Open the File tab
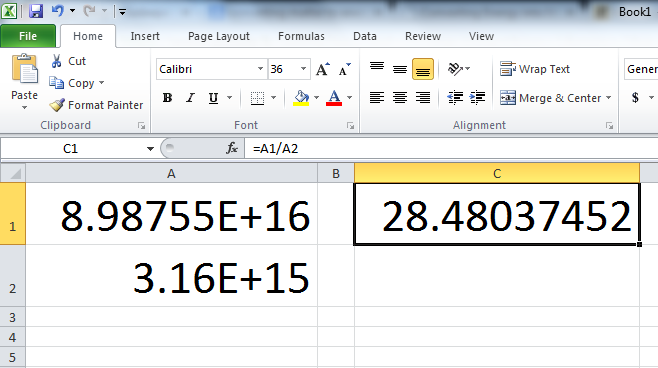 [x=28, y=36]
